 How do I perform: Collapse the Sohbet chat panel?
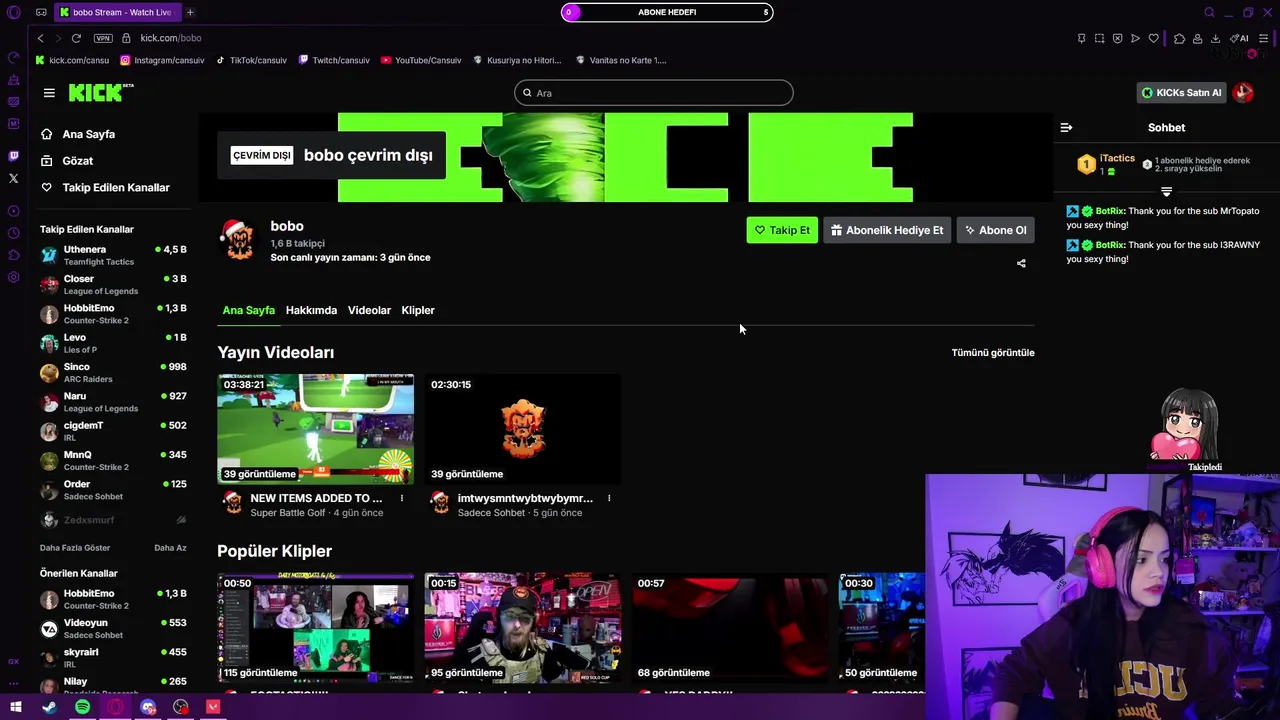click(x=1066, y=128)
